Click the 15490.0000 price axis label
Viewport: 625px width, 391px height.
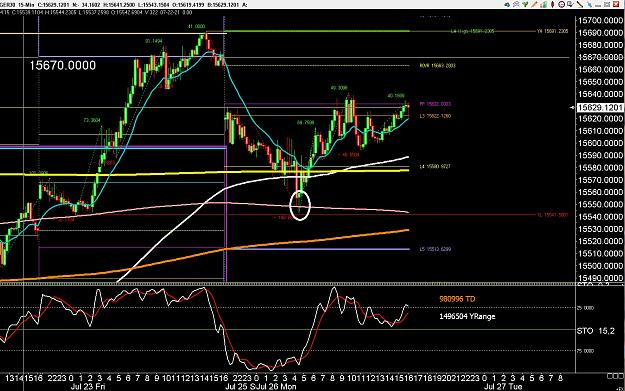click(600, 278)
